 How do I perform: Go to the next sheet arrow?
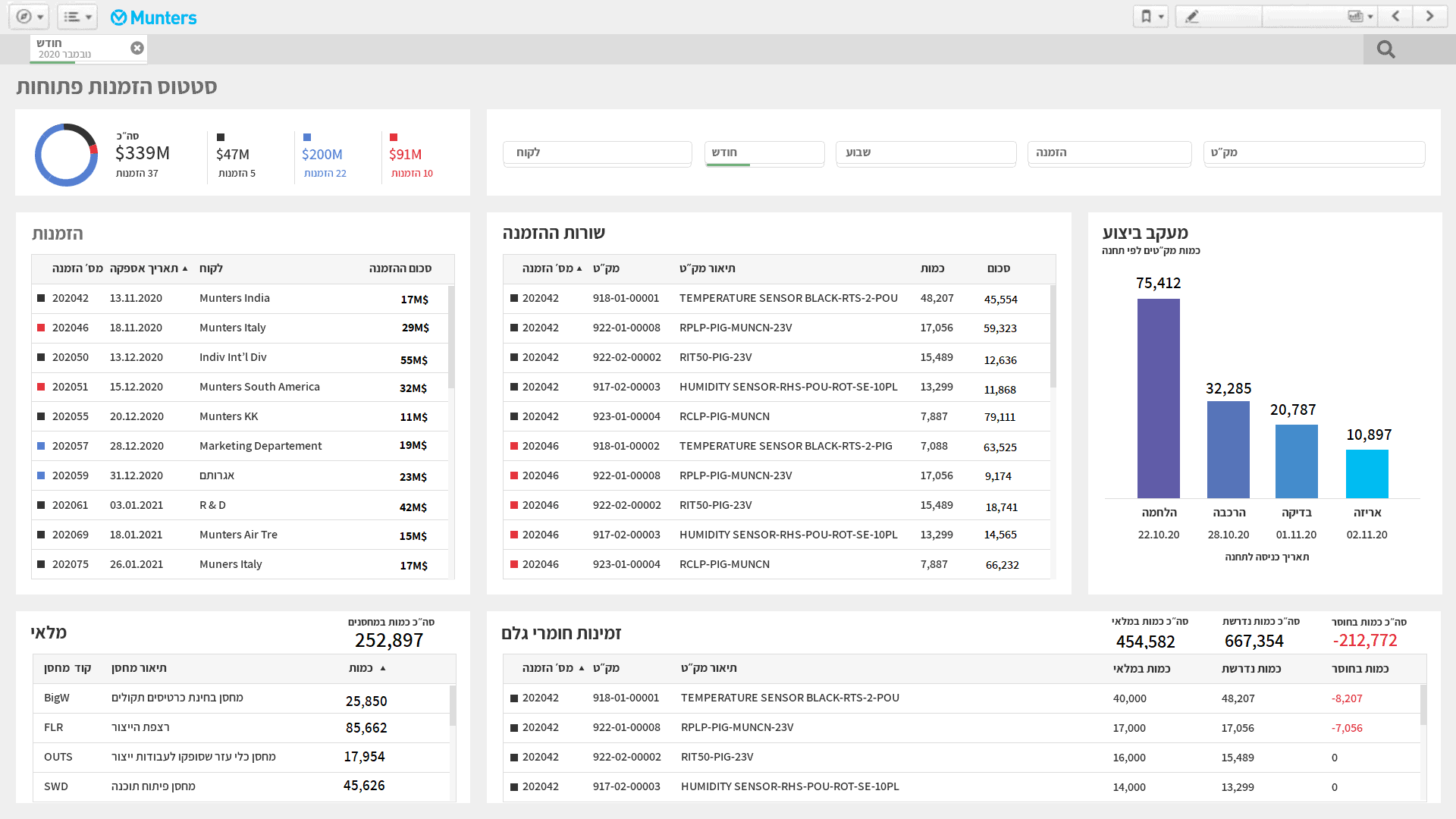click(x=1430, y=17)
